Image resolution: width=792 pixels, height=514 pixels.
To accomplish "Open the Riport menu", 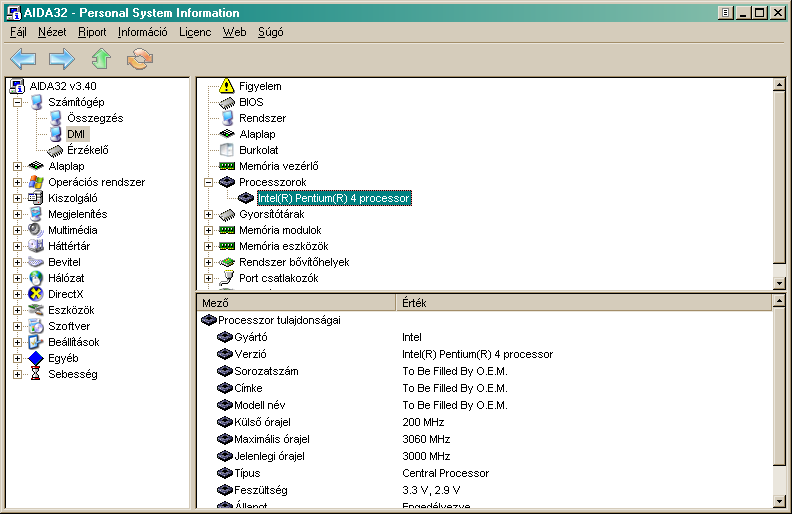I will click(92, 32).
